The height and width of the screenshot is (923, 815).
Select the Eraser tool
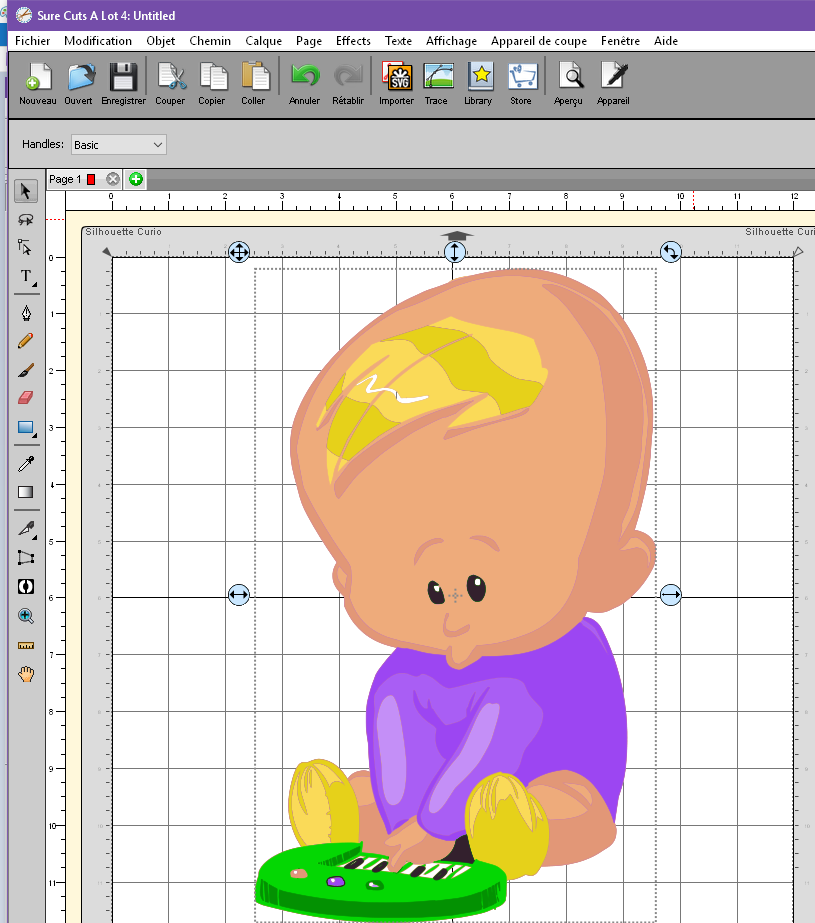[26, 398]
